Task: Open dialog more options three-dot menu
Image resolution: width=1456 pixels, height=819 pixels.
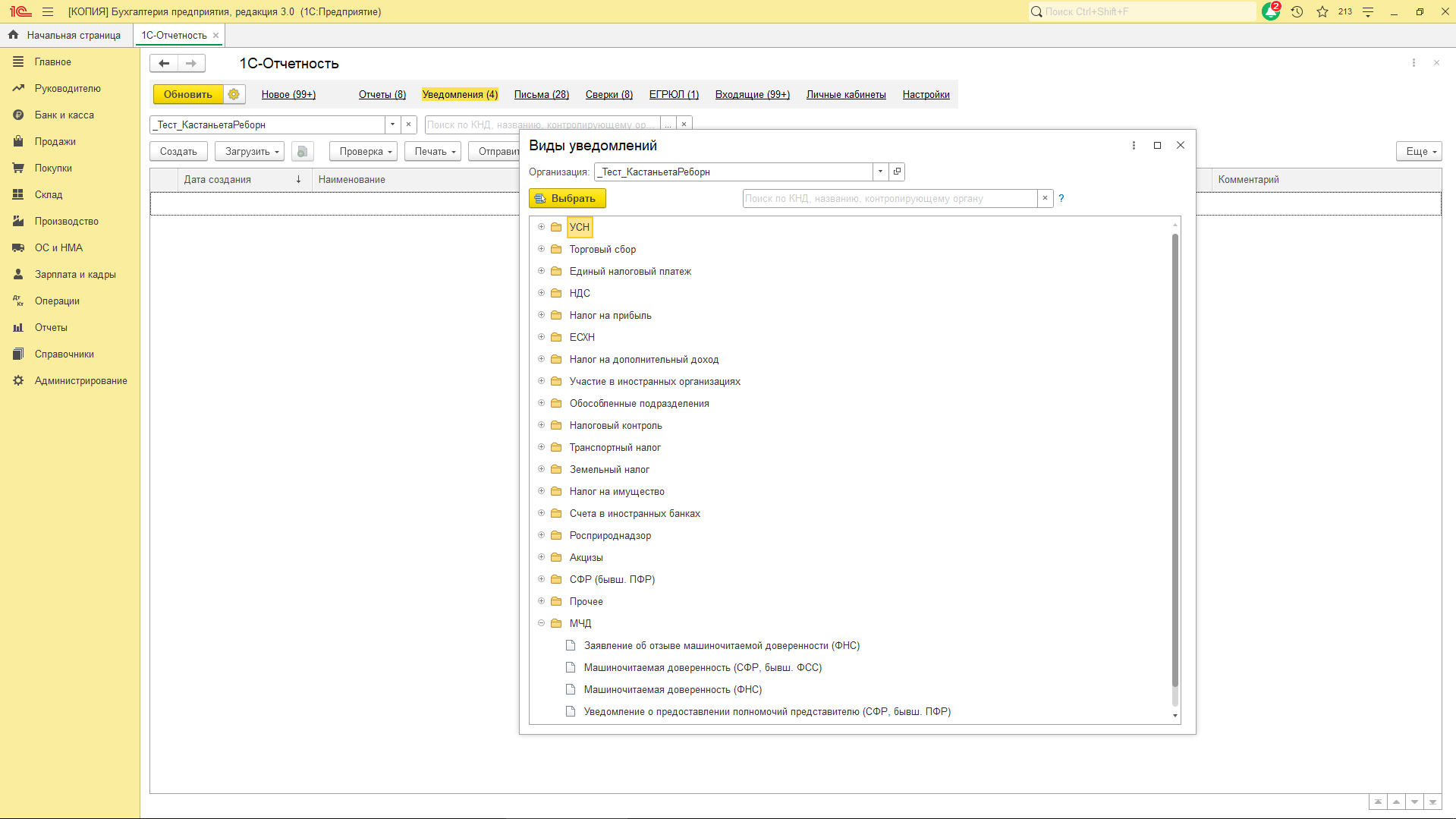Action: [x=1134, y=145]
